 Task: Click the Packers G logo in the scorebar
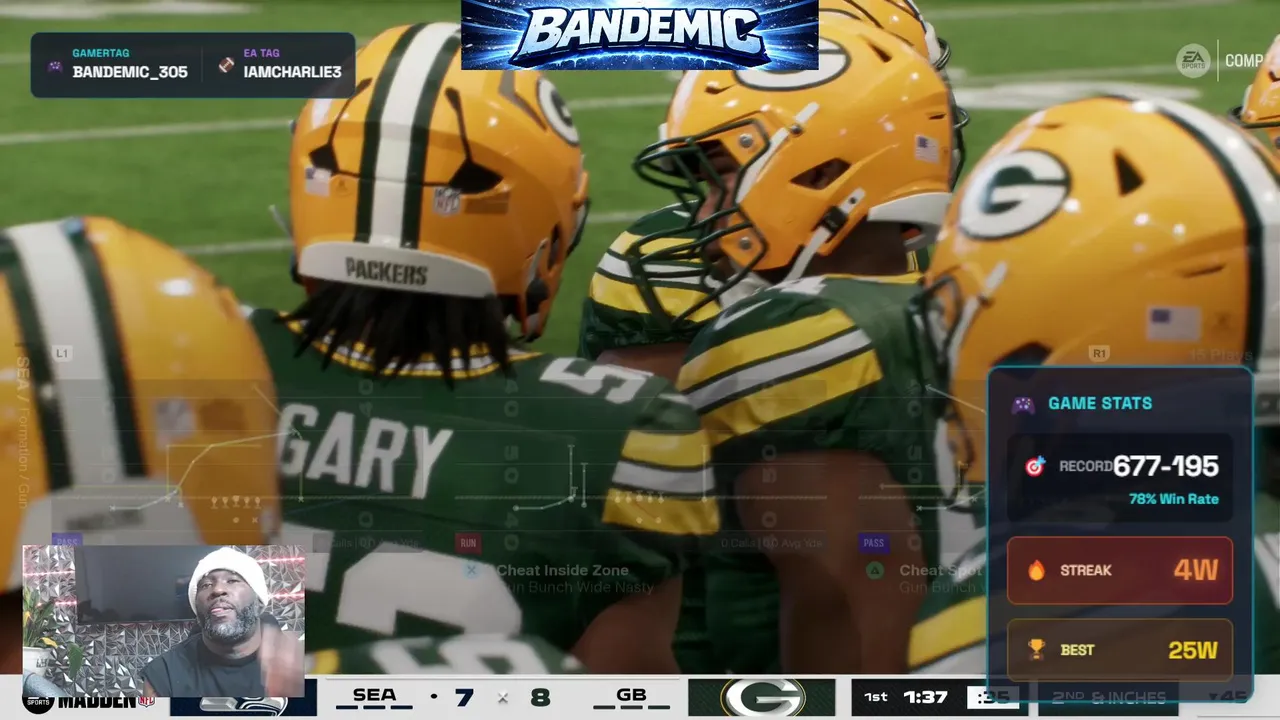[762, 697]
